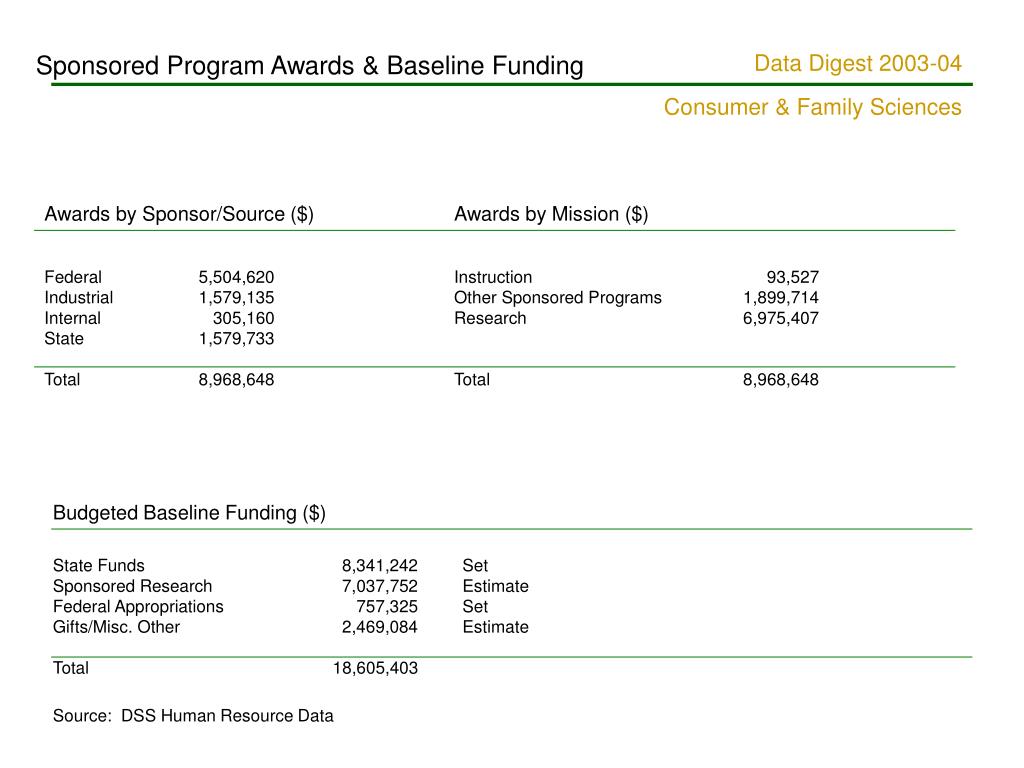Click the Estimate status beside Sponsored Research
Image resolution: width=1024 pixels, height=768 pixels.
496,586
